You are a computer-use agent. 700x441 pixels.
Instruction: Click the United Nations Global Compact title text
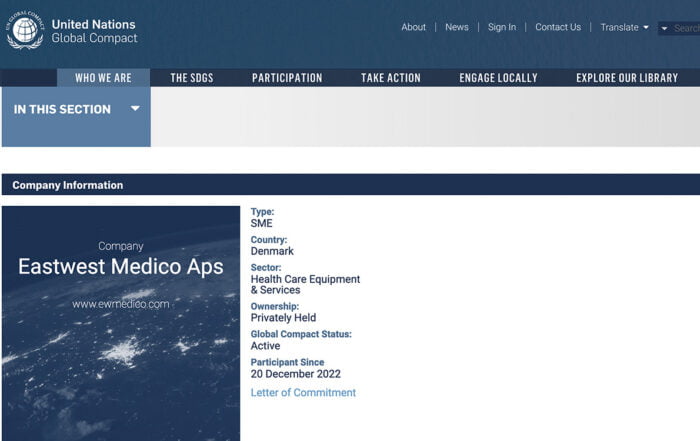point(94,31)
